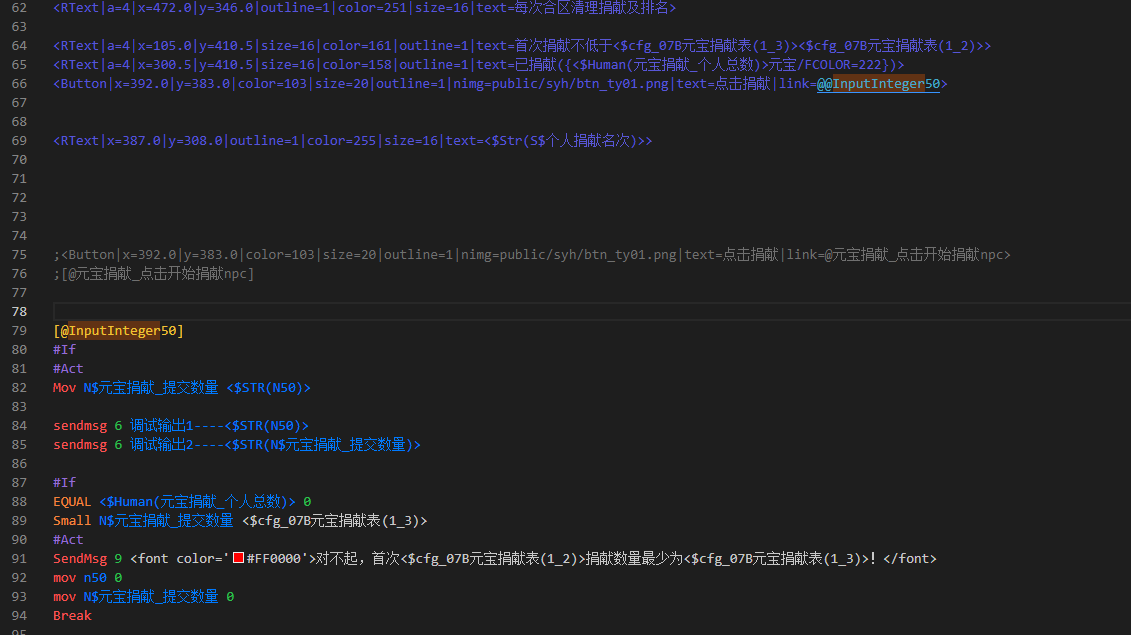Click the [@InputInteger50] label on line 79

[x=118, y=330]
